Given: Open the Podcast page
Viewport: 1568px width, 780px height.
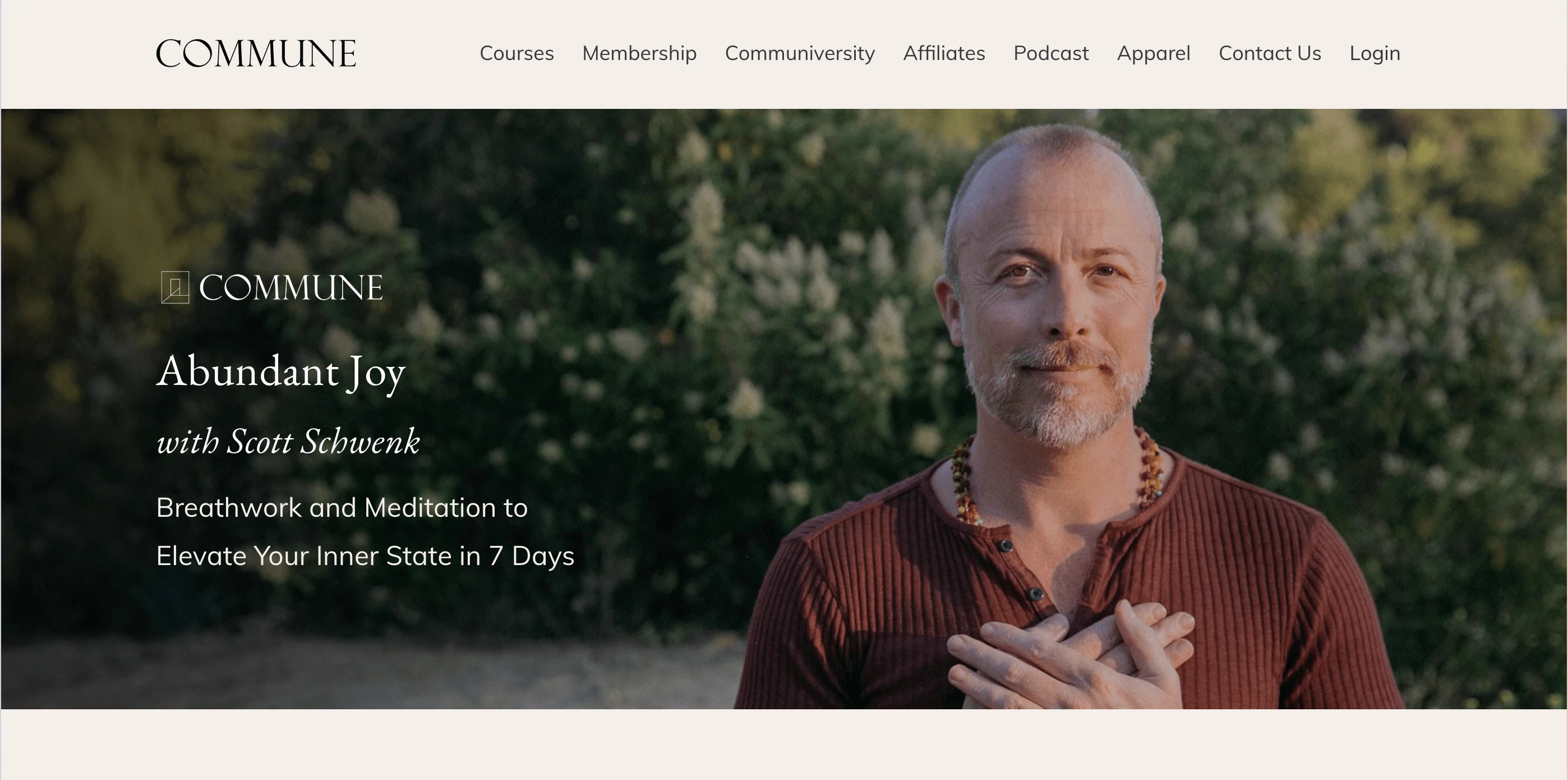Looking at the screenshot, I should 1050,53.
